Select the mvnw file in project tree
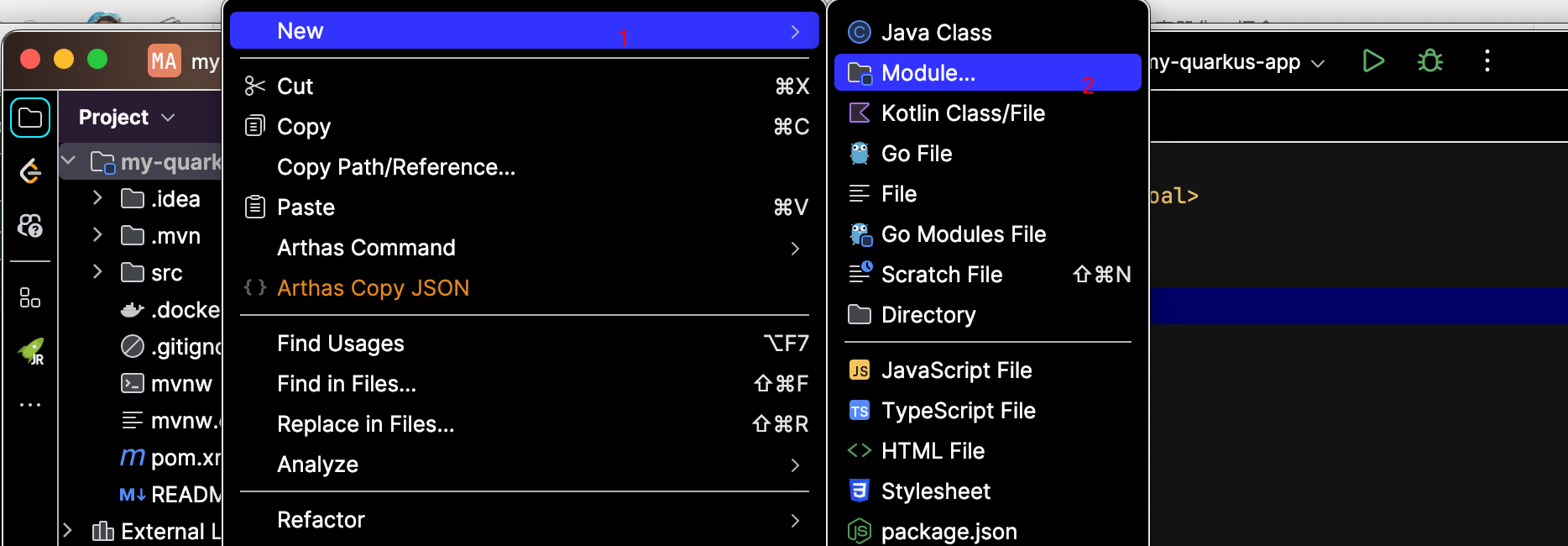Image resolution: width=1568 pixels, height=546 pixels. point(180,384)
